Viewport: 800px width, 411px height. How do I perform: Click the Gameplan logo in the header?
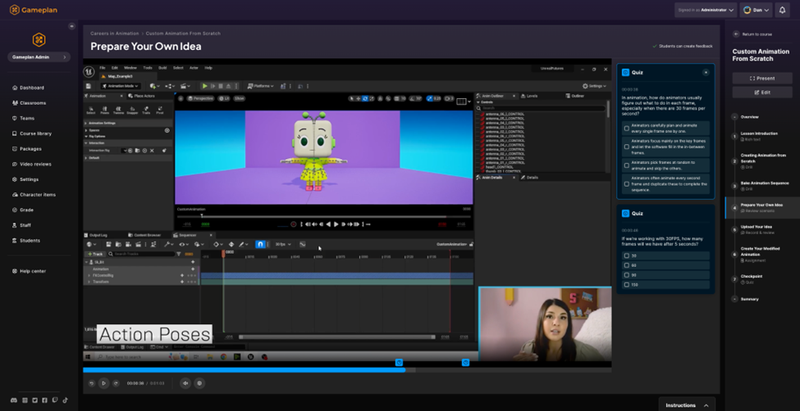click(x=33, y=10)
